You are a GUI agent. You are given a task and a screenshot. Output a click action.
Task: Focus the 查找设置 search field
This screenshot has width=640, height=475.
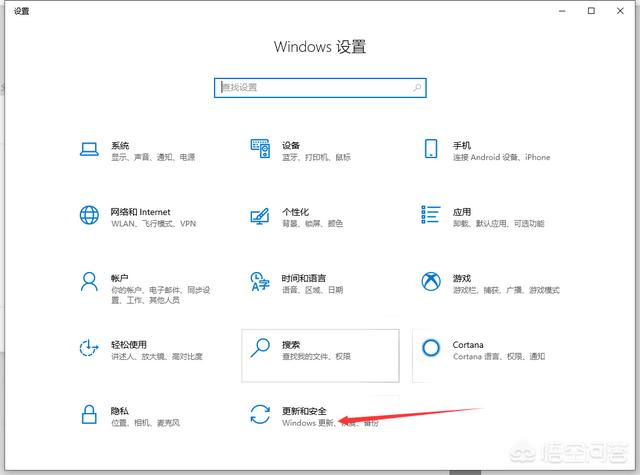coord(320,88)
